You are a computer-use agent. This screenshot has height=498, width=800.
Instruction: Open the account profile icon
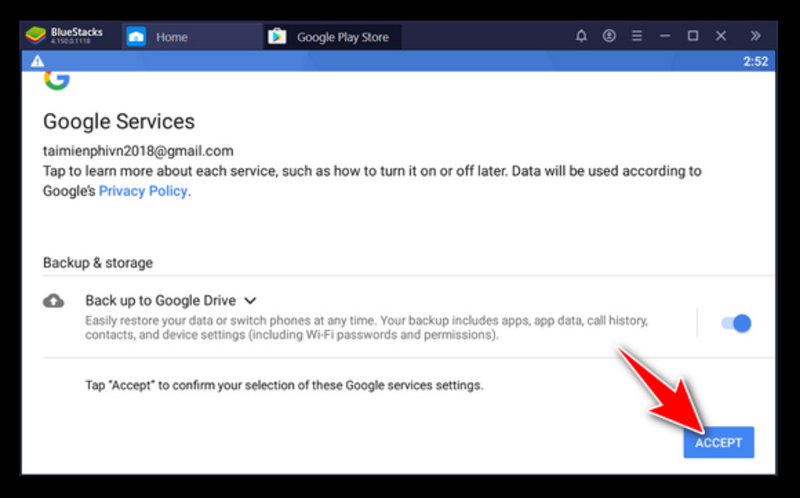tap(609, 36)
